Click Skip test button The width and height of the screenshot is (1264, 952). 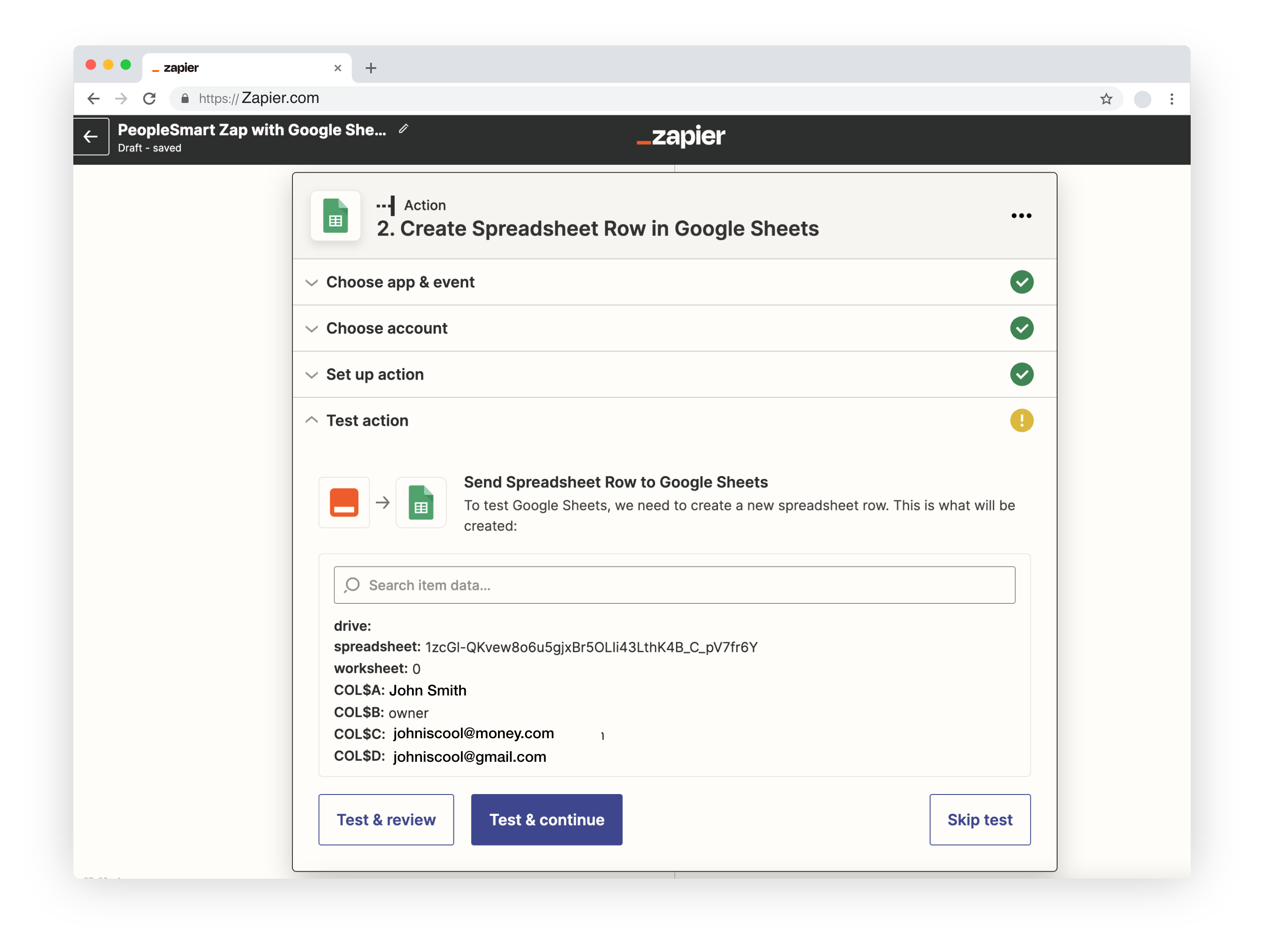980,819
